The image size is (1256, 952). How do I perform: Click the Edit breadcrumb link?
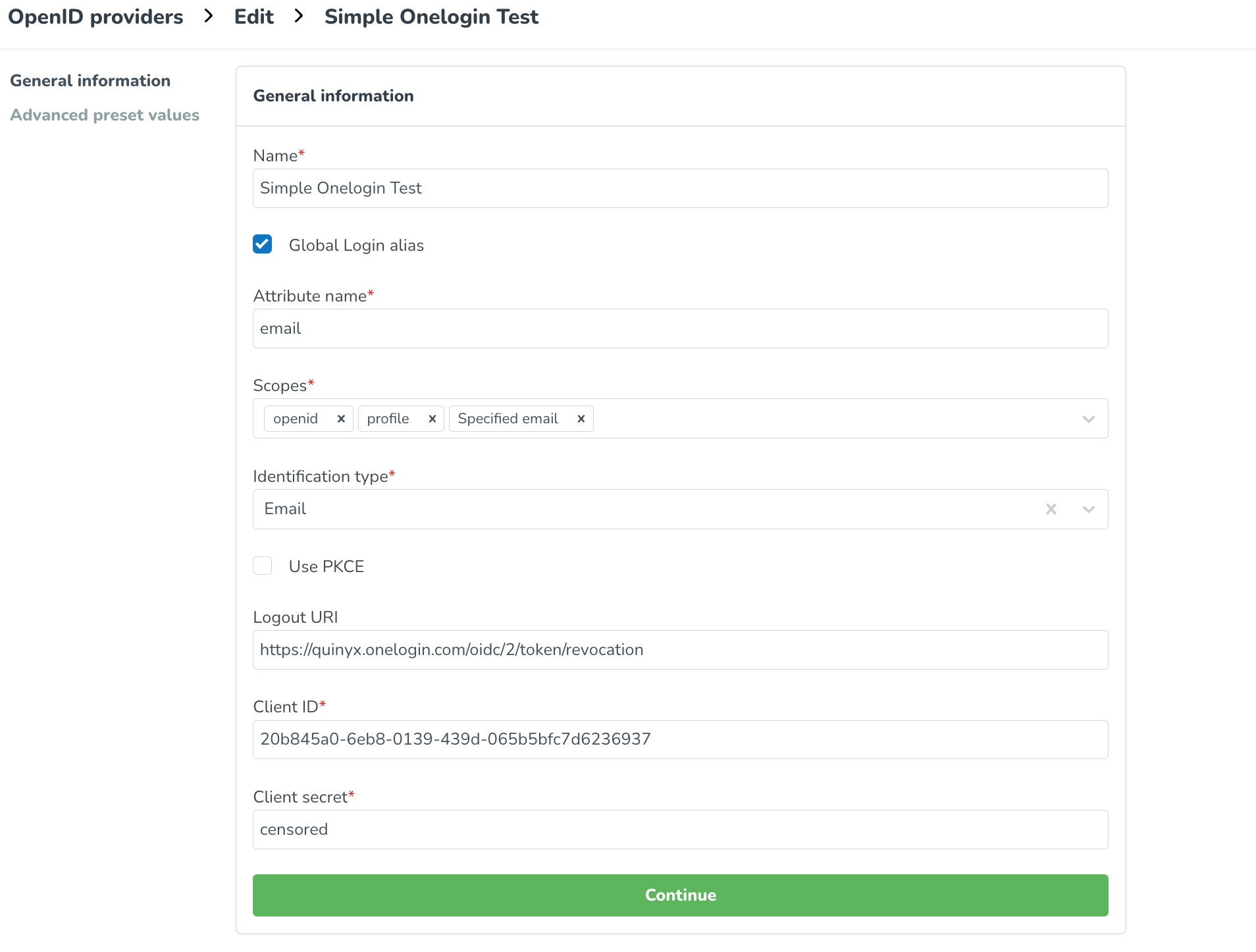coord(254,16)
